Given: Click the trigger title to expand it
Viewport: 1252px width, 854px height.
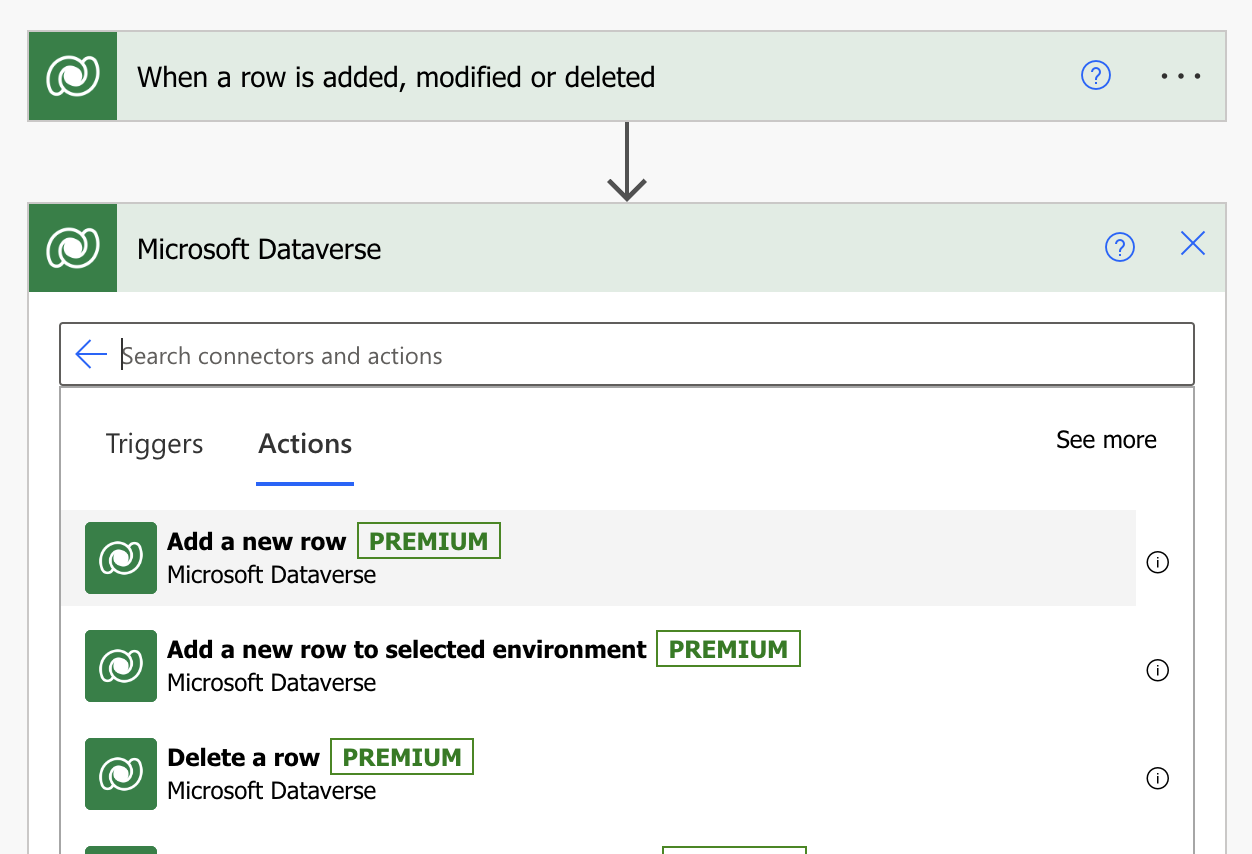Looking at the screenshot, I should tap(396, 77).
